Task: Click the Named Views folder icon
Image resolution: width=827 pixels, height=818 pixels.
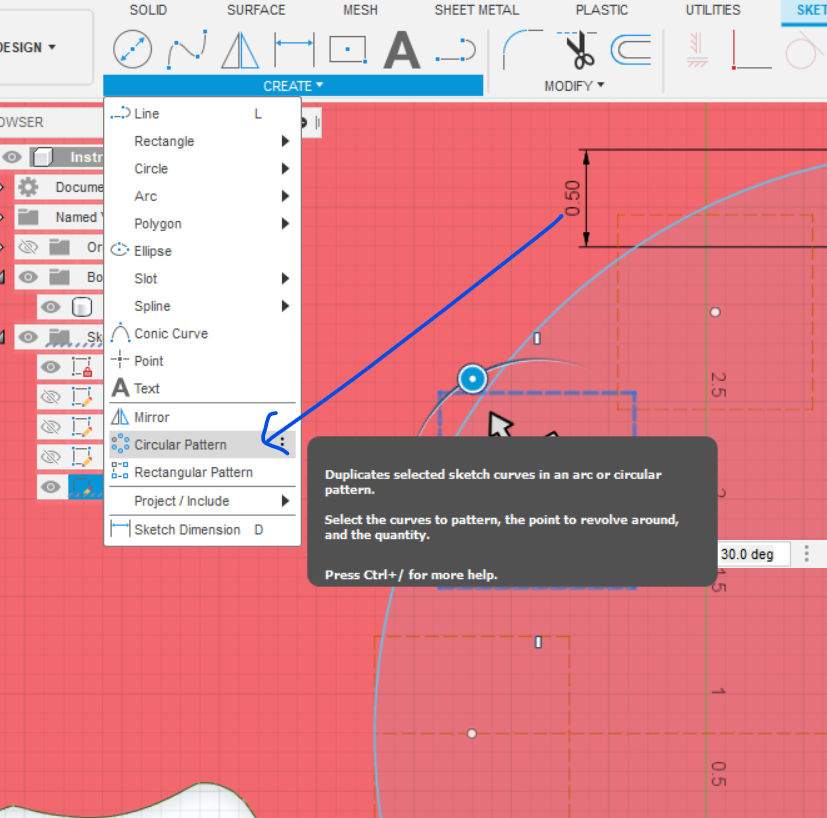Action: 28,217
